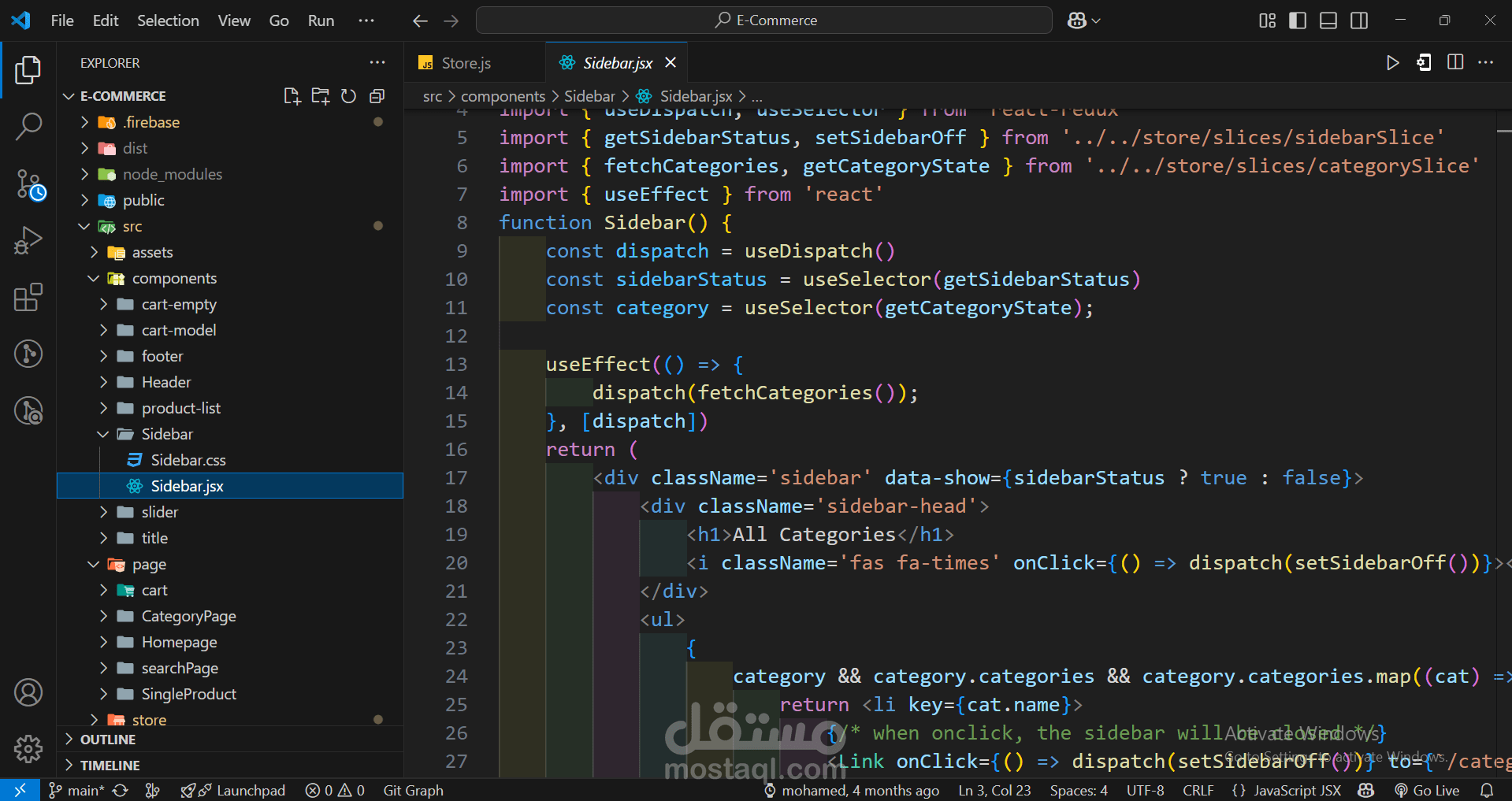Expand the CategoryPage folder
Image resolution: width=1512 pixels, height=801 pixels.
[x=230, y=616]
